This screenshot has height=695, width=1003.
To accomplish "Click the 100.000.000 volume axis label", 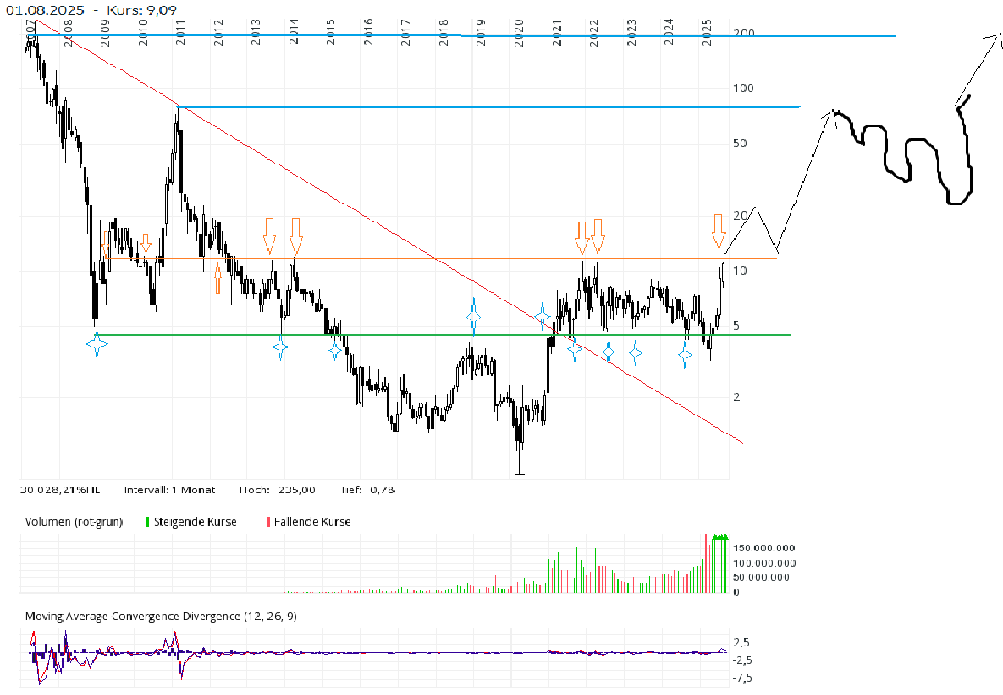I will coord(764,563).
